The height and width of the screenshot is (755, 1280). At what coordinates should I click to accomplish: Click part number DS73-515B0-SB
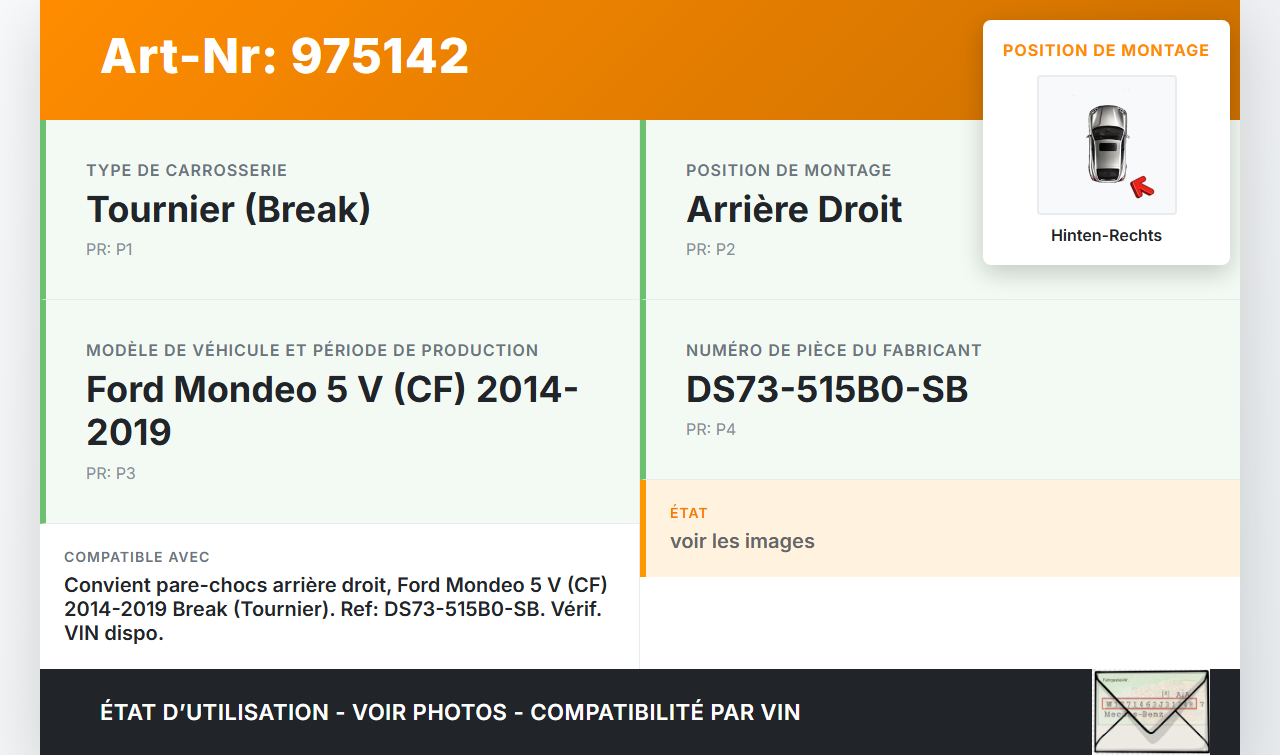(x=827, y=389)
